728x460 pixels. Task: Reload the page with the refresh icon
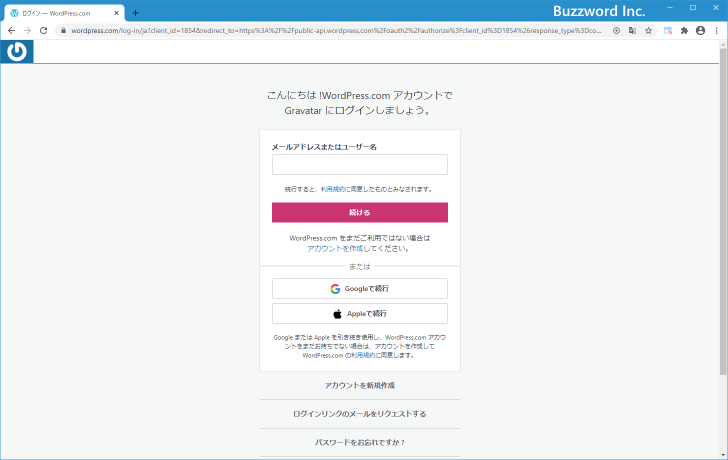[x=43, y=31]
